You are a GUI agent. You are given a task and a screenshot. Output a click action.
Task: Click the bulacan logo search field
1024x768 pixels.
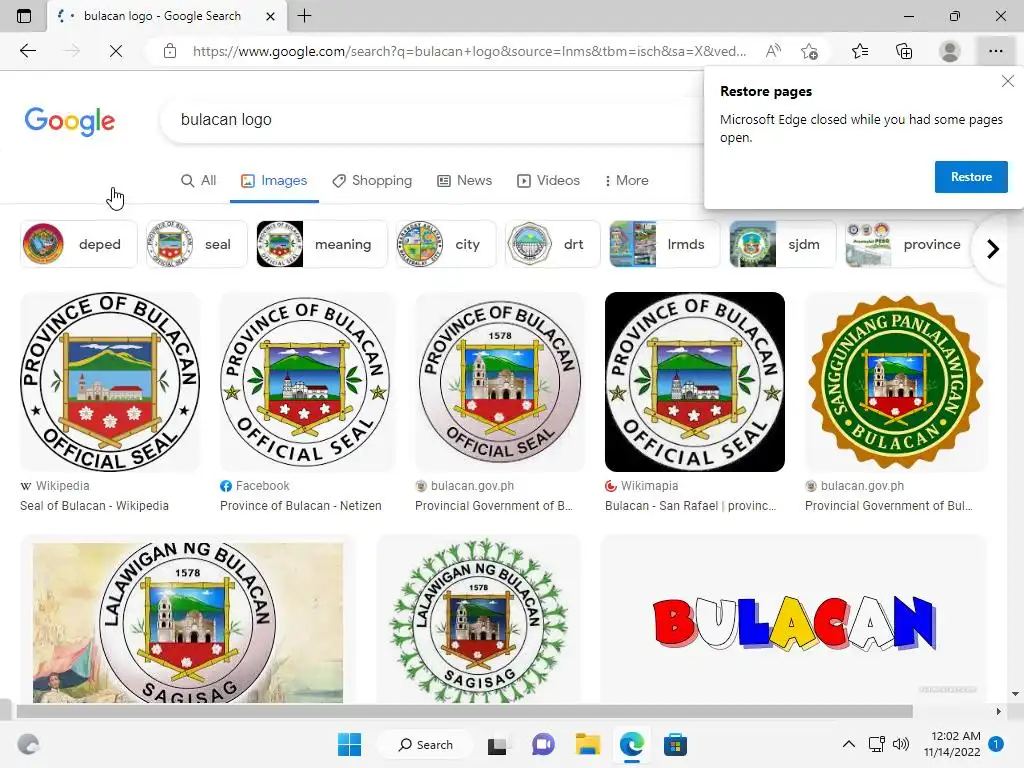pos(431,120)
